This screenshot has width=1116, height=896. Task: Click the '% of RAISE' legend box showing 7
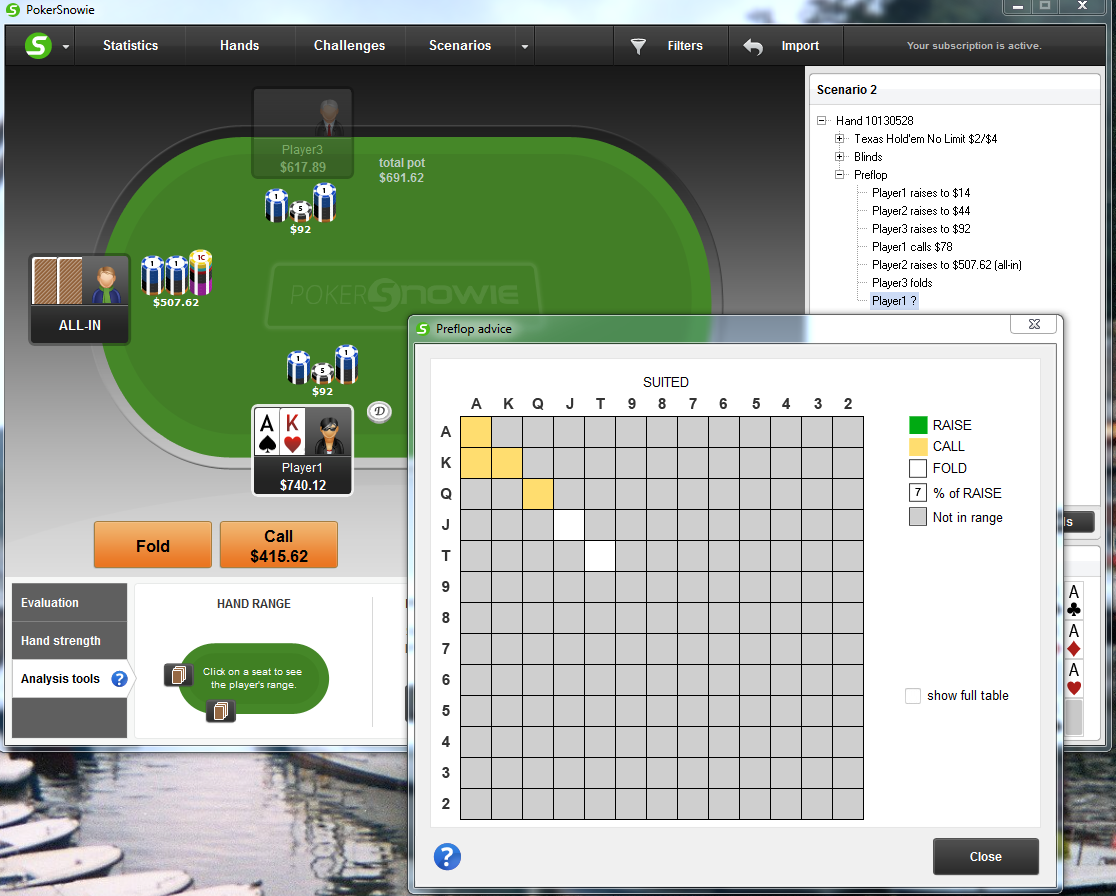[x=918, y=492]
